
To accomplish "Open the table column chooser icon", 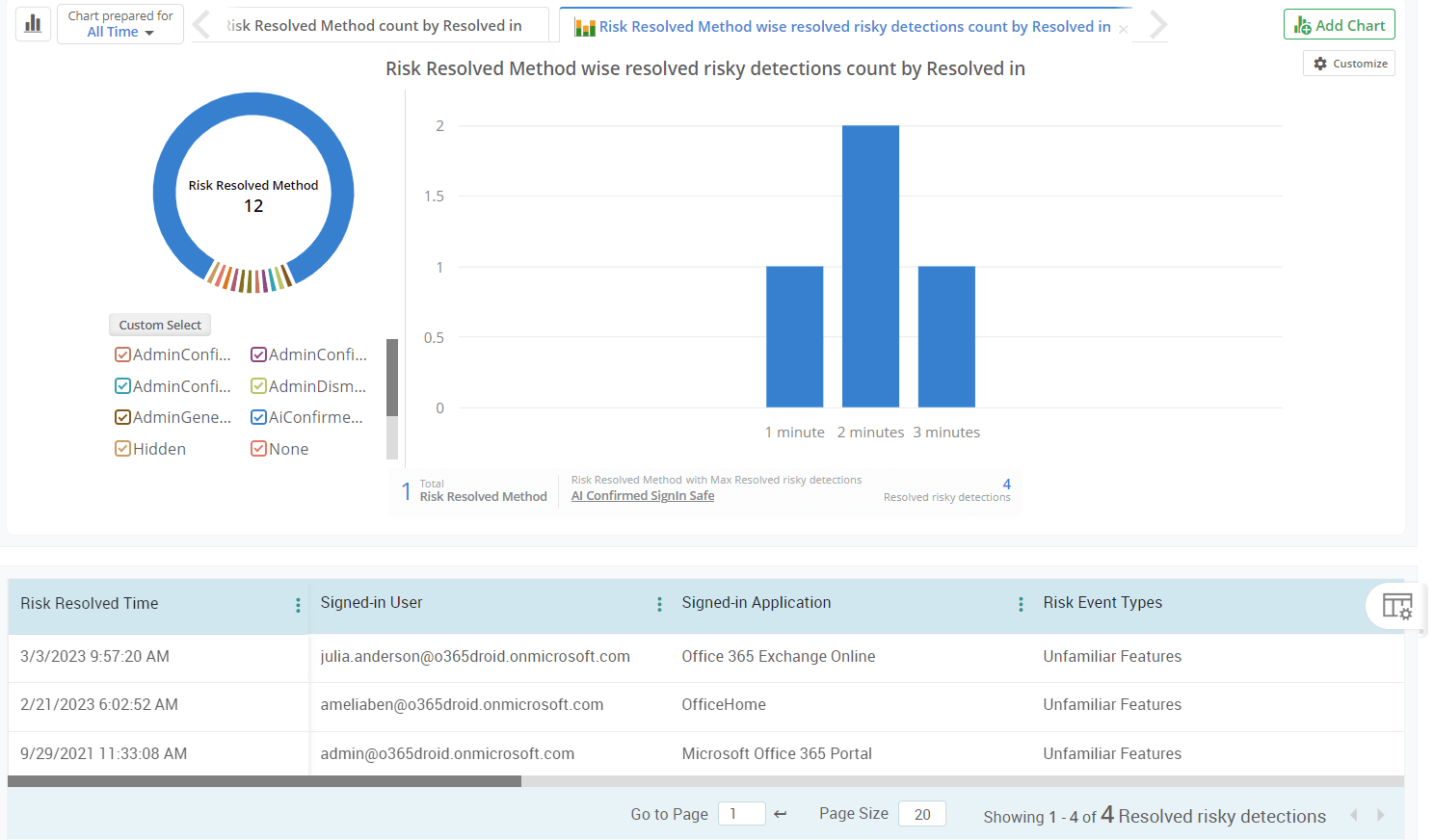I will (1396, 606).
